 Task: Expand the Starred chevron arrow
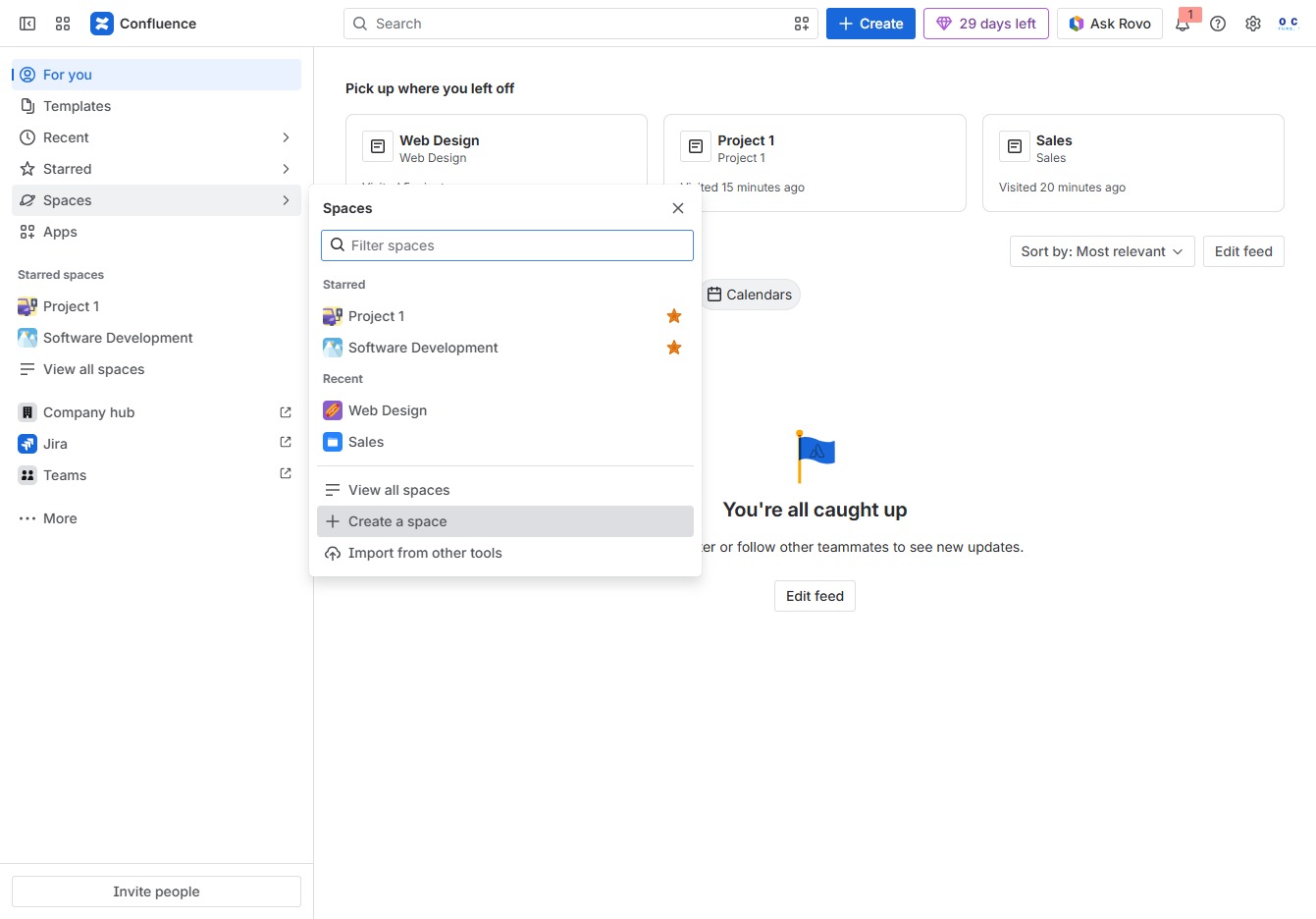[x=286, y=169]
